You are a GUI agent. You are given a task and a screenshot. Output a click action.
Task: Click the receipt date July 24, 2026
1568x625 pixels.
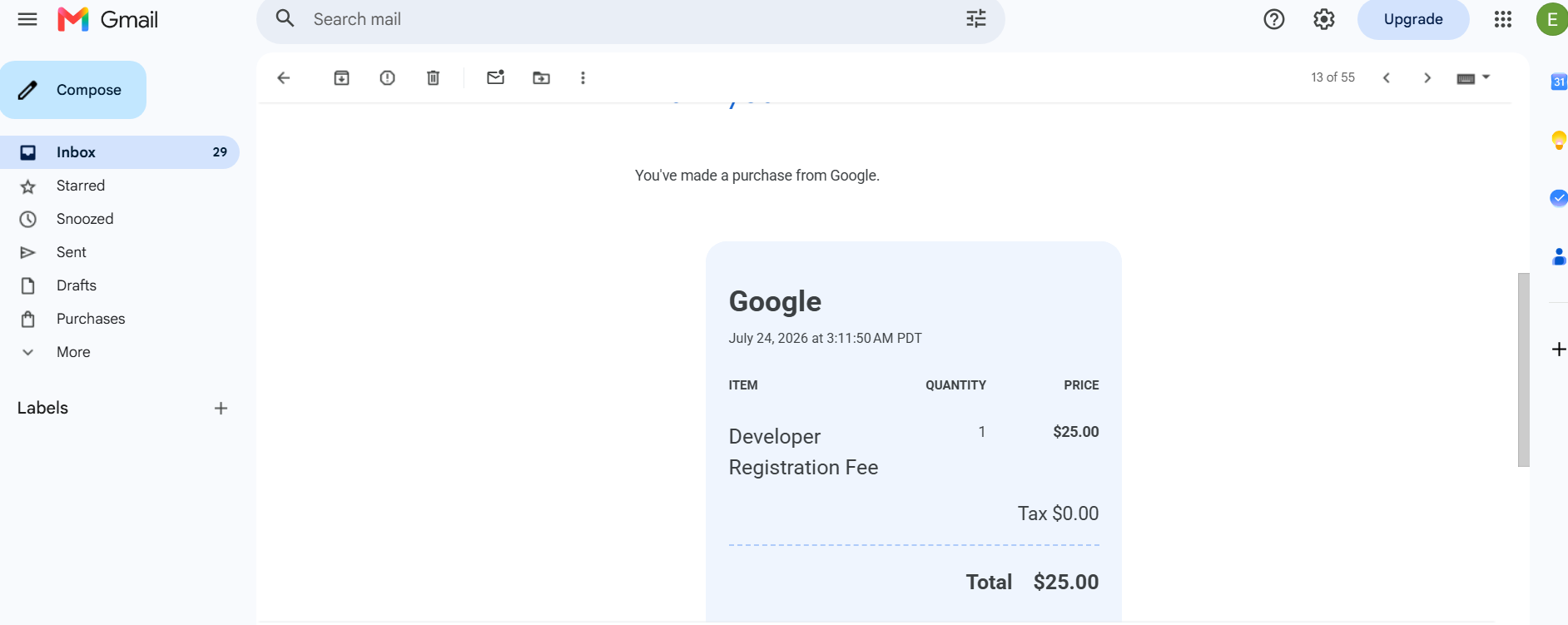(x=825, y=338)
